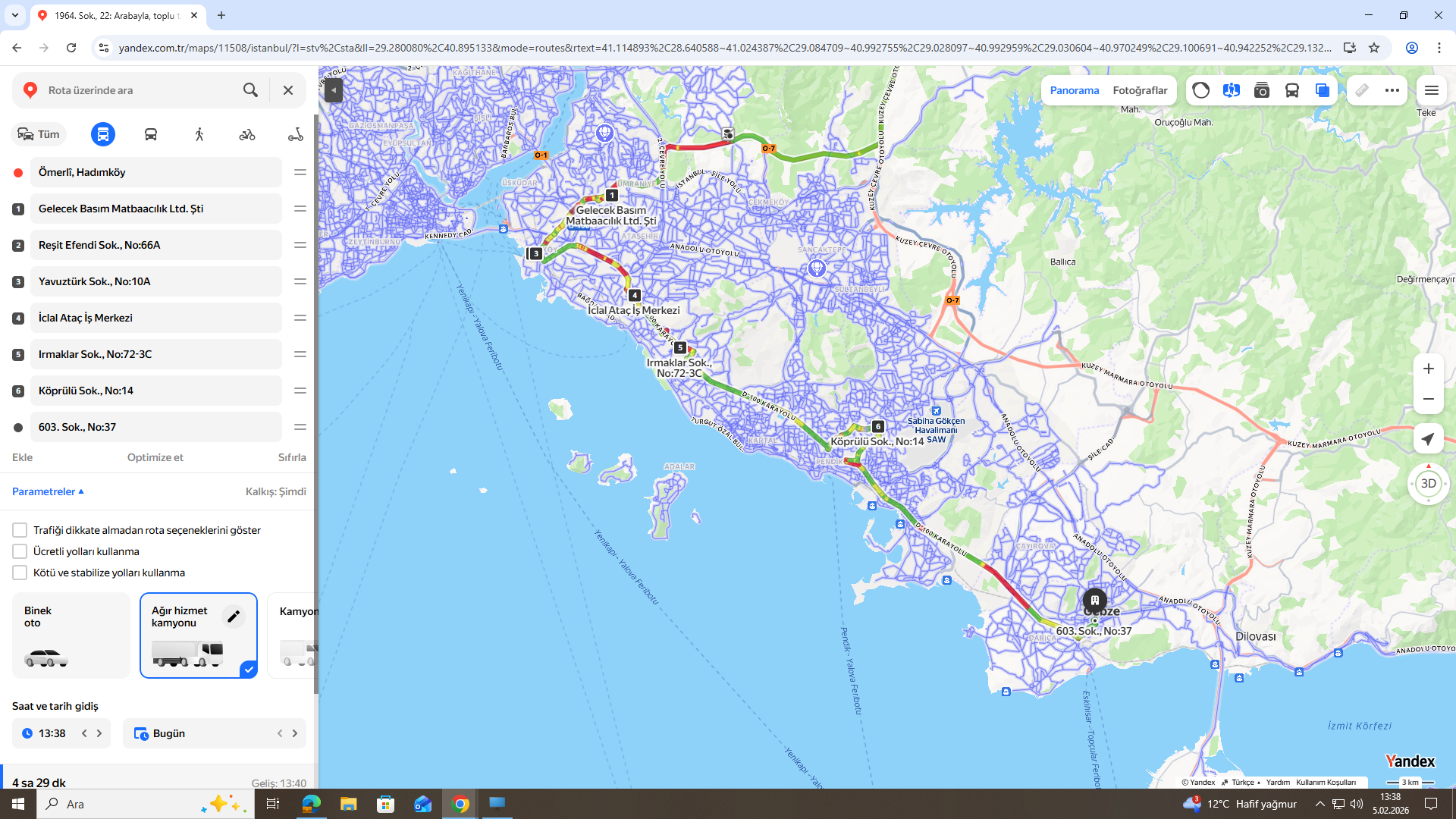Open the 'Kullanım Koşulları' link
This screenshot has height=819, width=1456.
[x=1326, y=783]
